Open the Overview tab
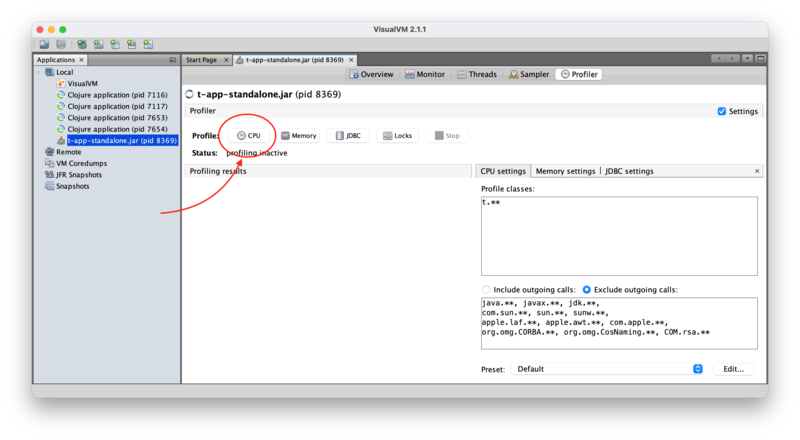 pyautogui.click(x=371, y=75)
